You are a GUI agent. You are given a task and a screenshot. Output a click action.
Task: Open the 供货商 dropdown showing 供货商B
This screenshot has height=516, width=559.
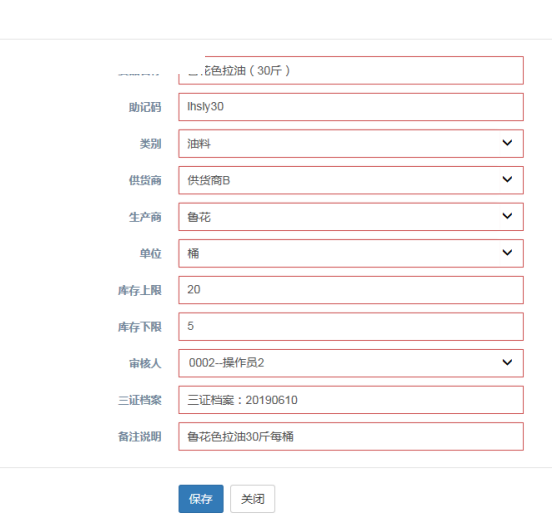351,180
